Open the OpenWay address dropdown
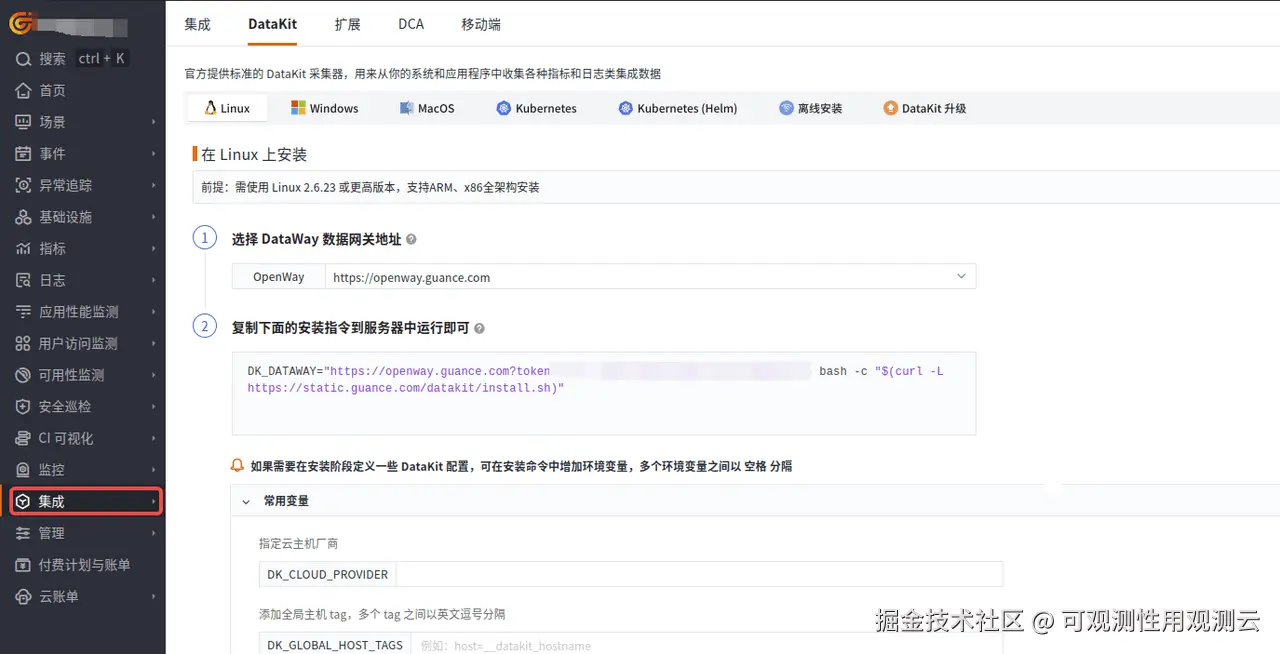 (650, 277)
